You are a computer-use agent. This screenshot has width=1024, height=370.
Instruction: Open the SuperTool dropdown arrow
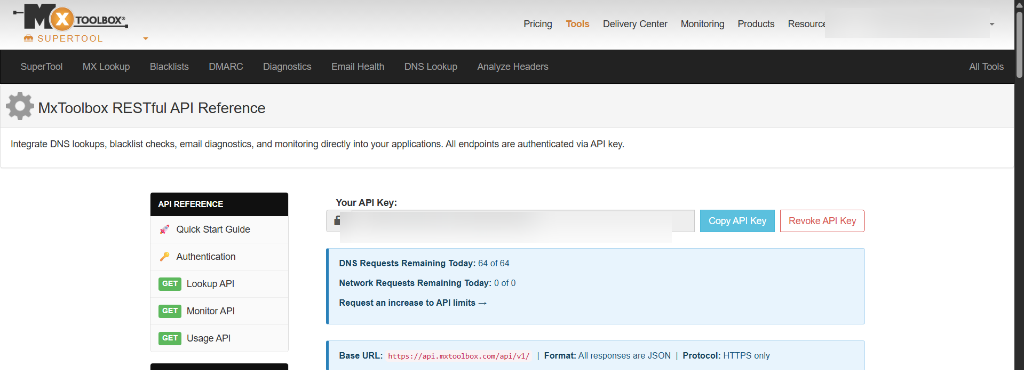[146, 39]
